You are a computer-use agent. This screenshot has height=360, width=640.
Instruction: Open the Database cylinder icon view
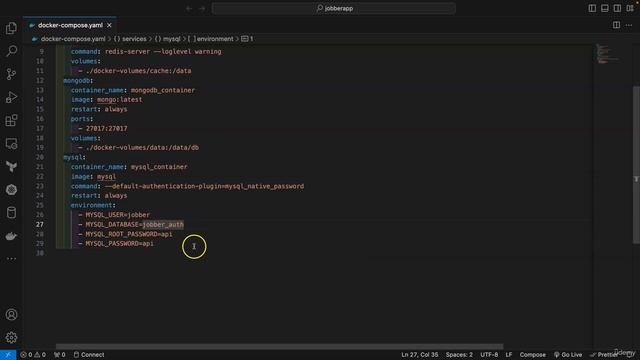11,213
